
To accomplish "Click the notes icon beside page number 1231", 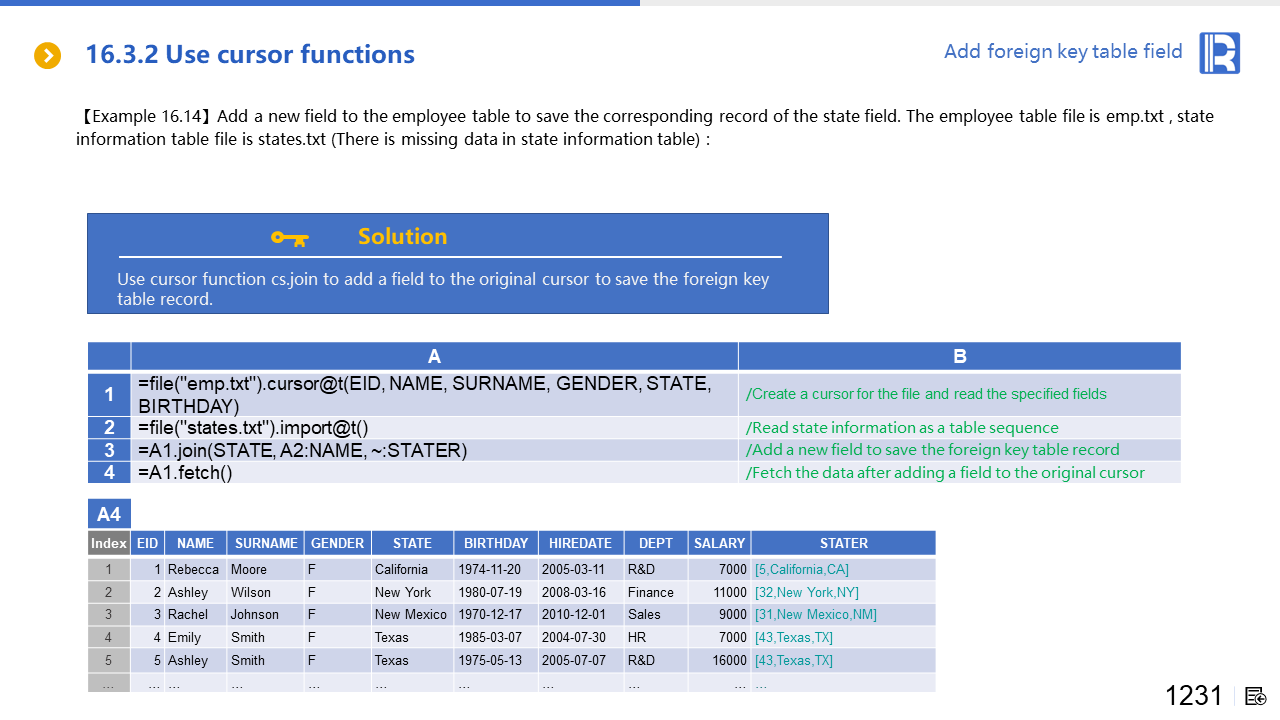I will pyautogui.click(x=1256, y=696).
